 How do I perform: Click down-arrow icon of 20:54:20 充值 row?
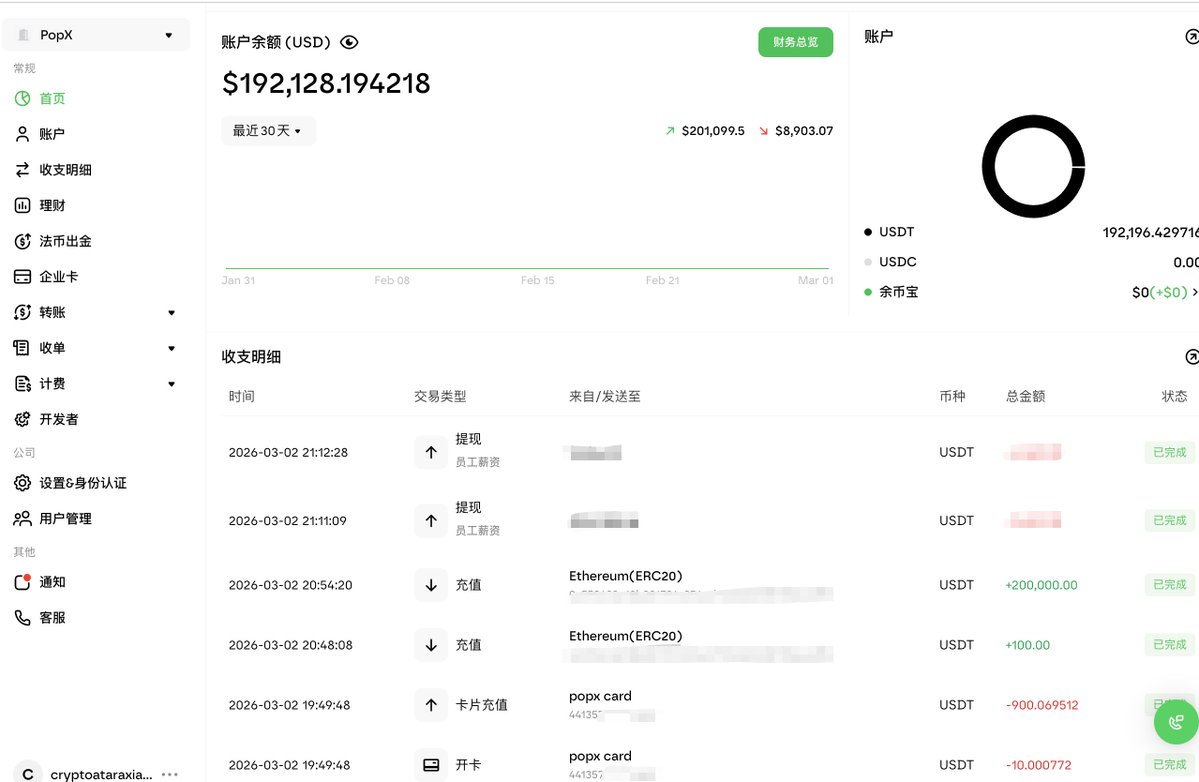pos(431,585)
